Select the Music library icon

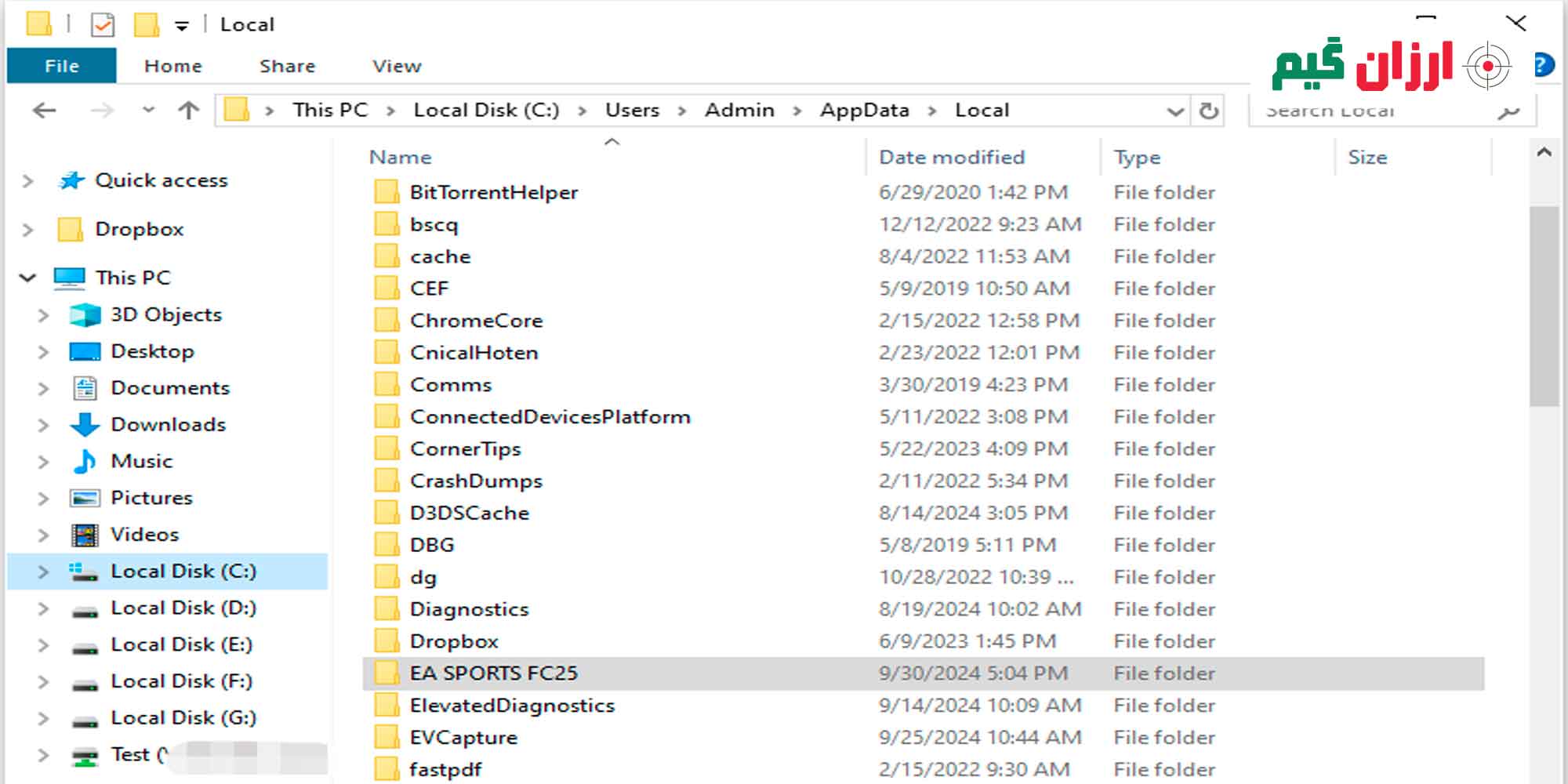point(85,461)
